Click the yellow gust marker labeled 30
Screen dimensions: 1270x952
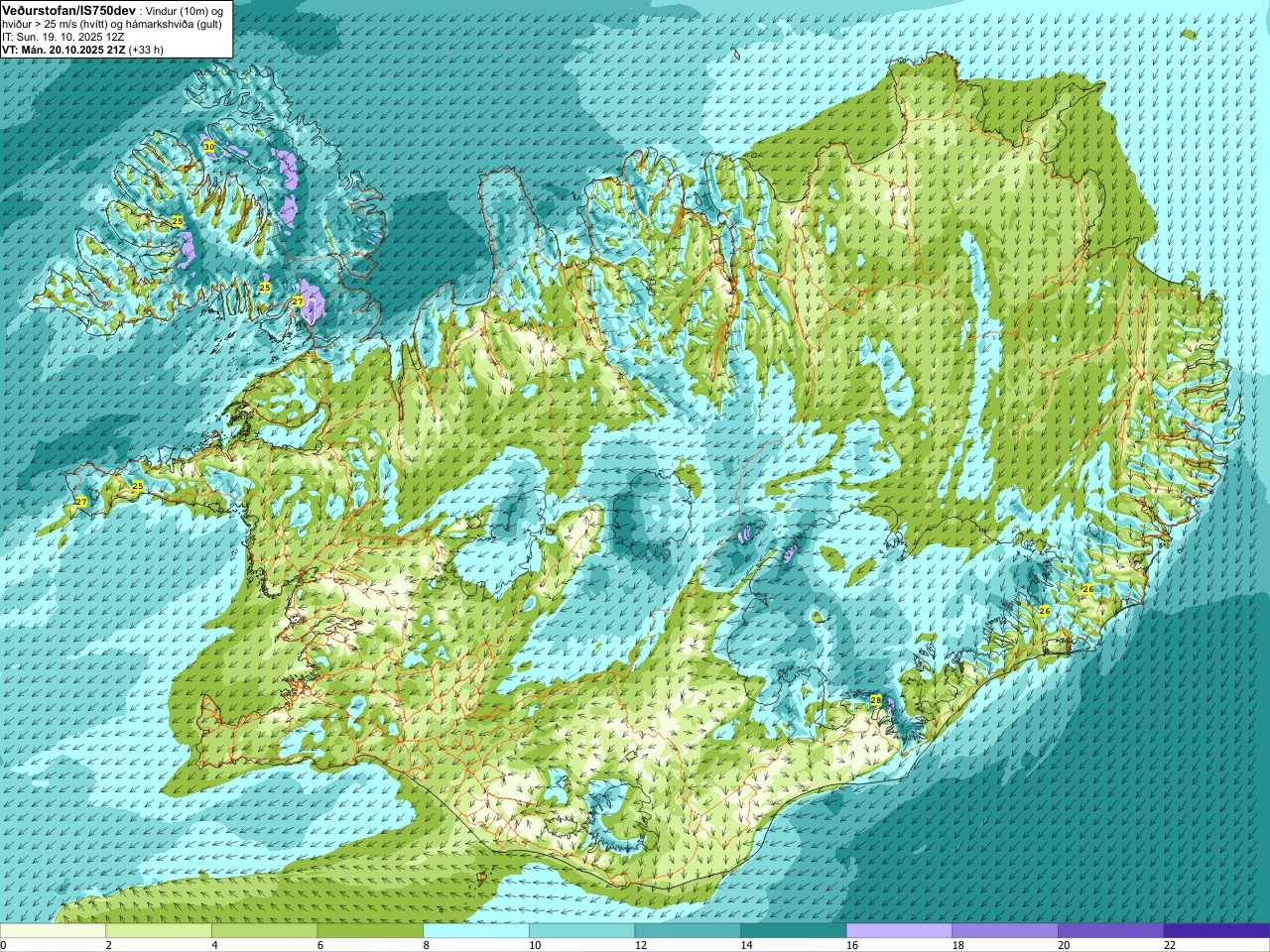tap(208, 146)
